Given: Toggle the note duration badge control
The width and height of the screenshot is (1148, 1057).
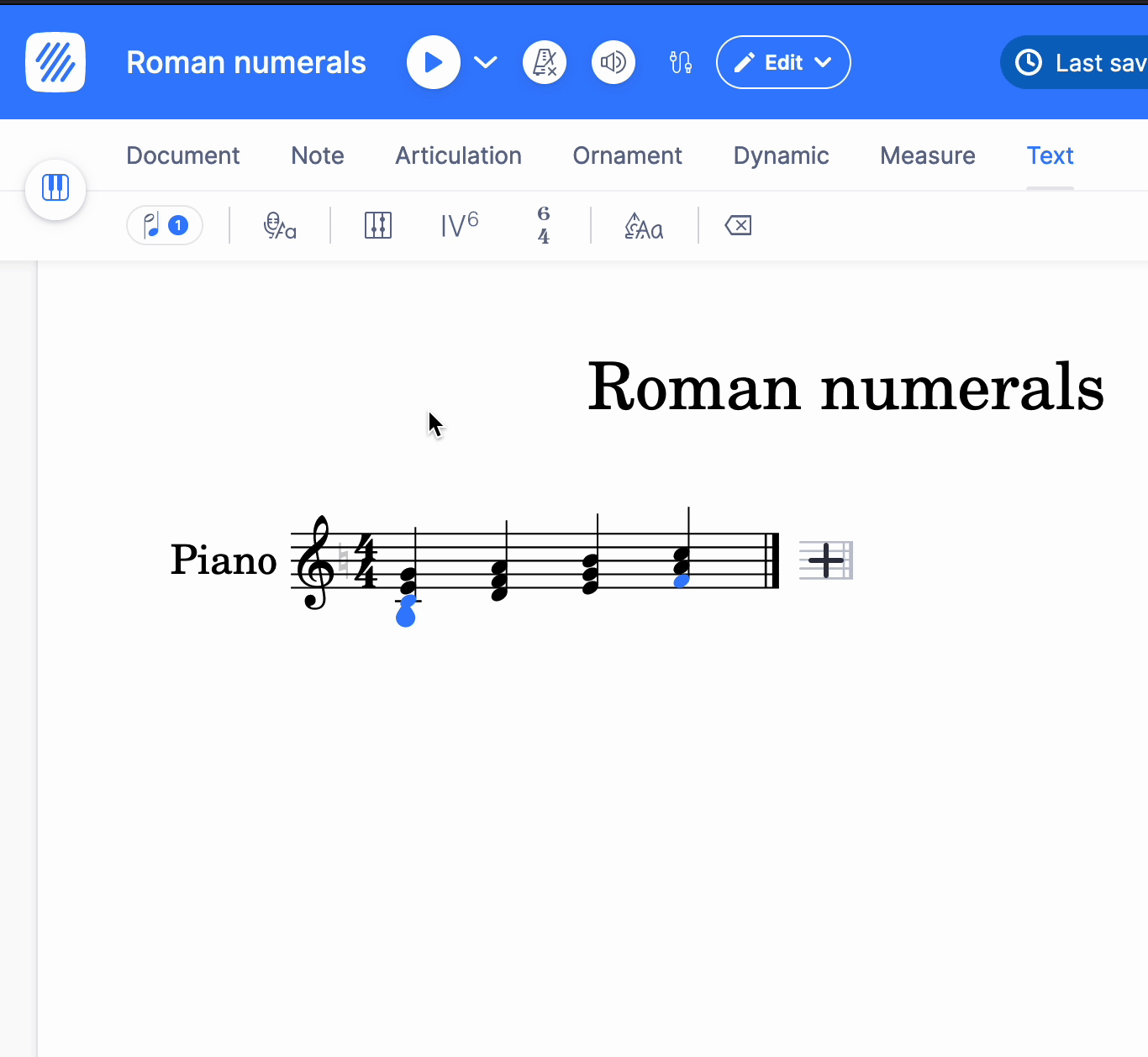Looking at the screenshot, I should coord(164,225).
